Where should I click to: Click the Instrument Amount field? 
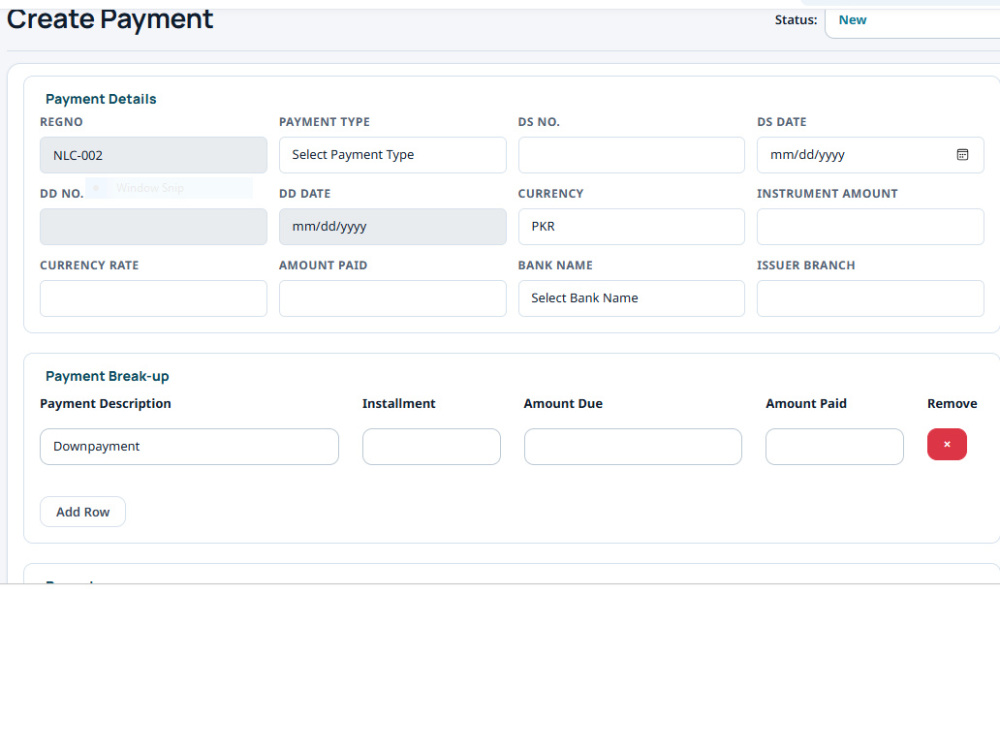pyautogui.click(x=870, y=226)
